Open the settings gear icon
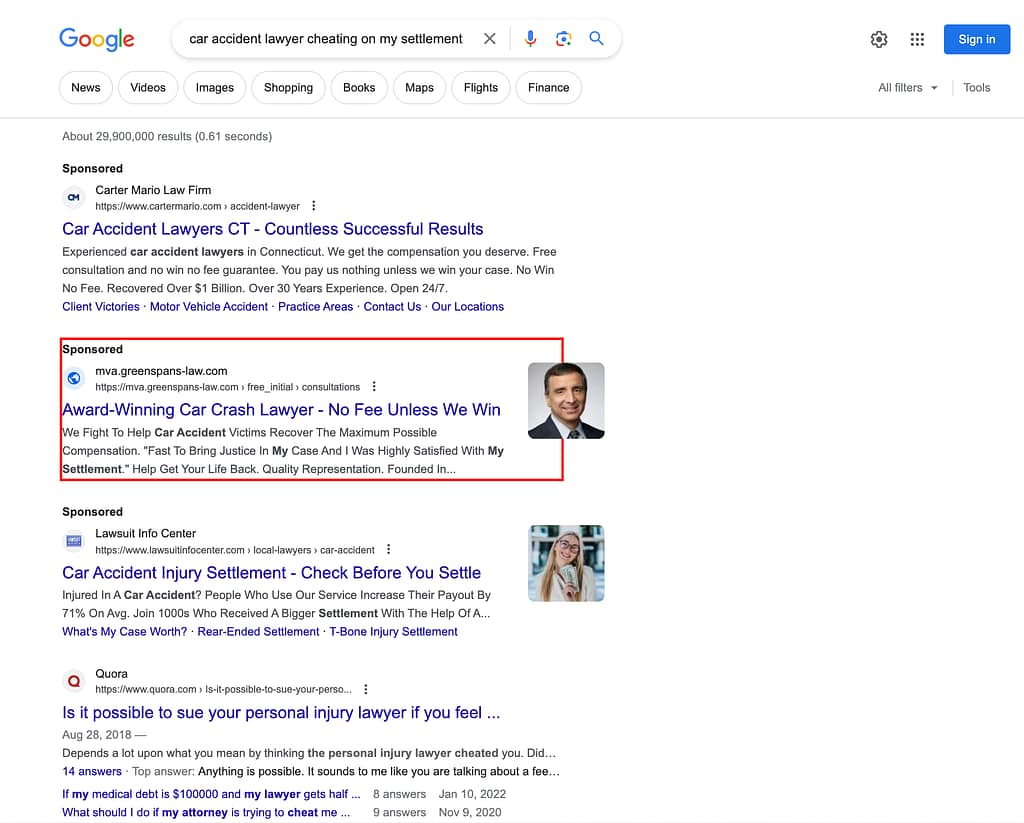The image size is (1024, 823). (879, 39)
